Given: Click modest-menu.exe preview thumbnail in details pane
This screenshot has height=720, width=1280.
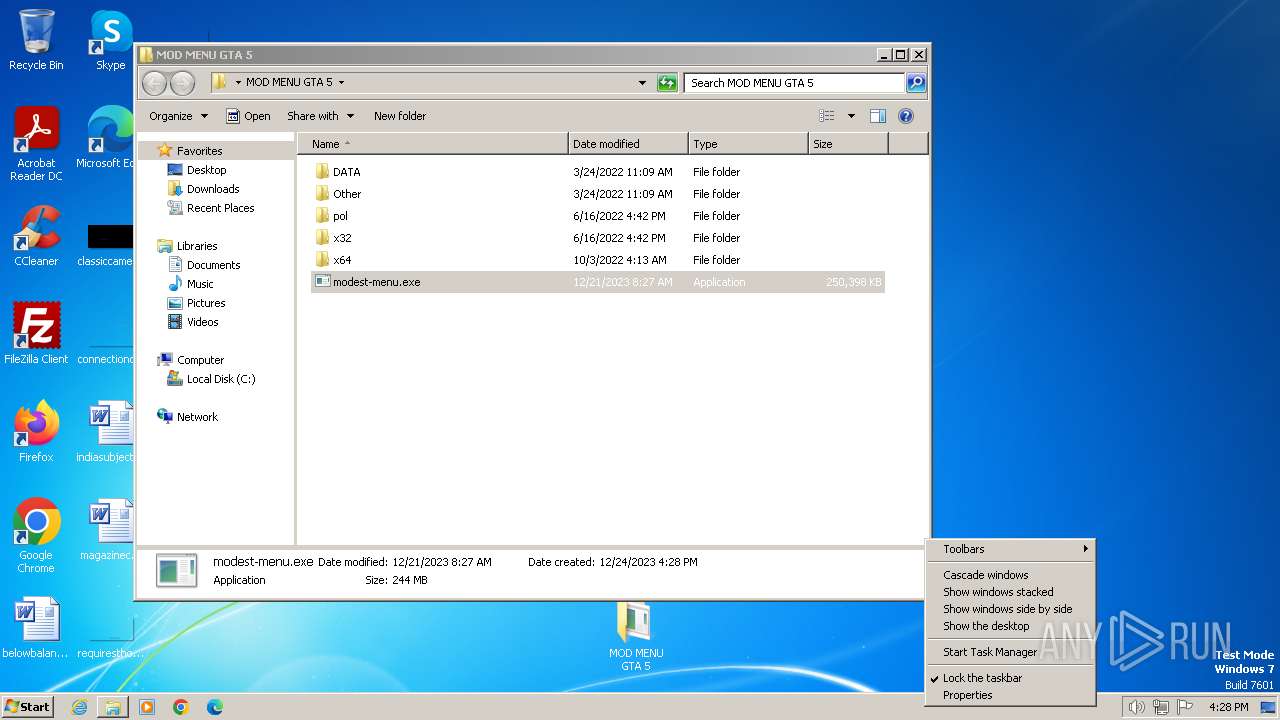Looking at the screenshot, I should click(x=177, y=571).
